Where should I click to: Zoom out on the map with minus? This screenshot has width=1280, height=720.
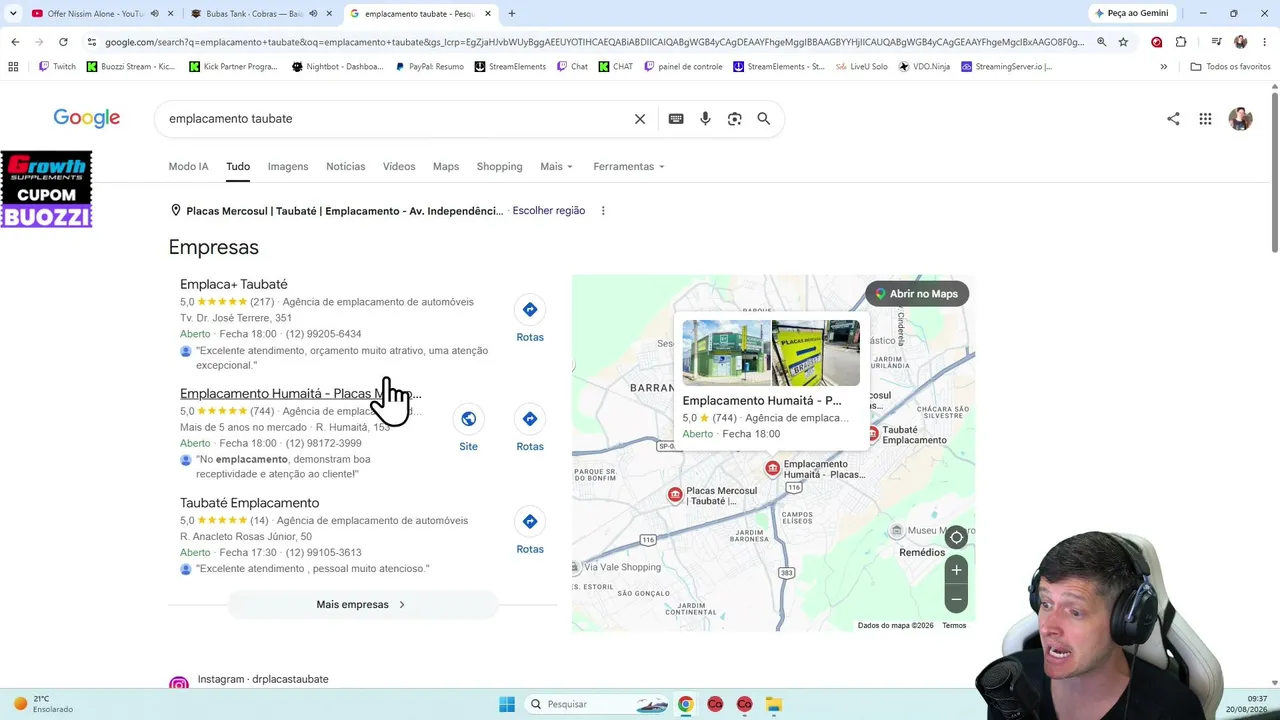pyautogui.click(x=957, y=599)
